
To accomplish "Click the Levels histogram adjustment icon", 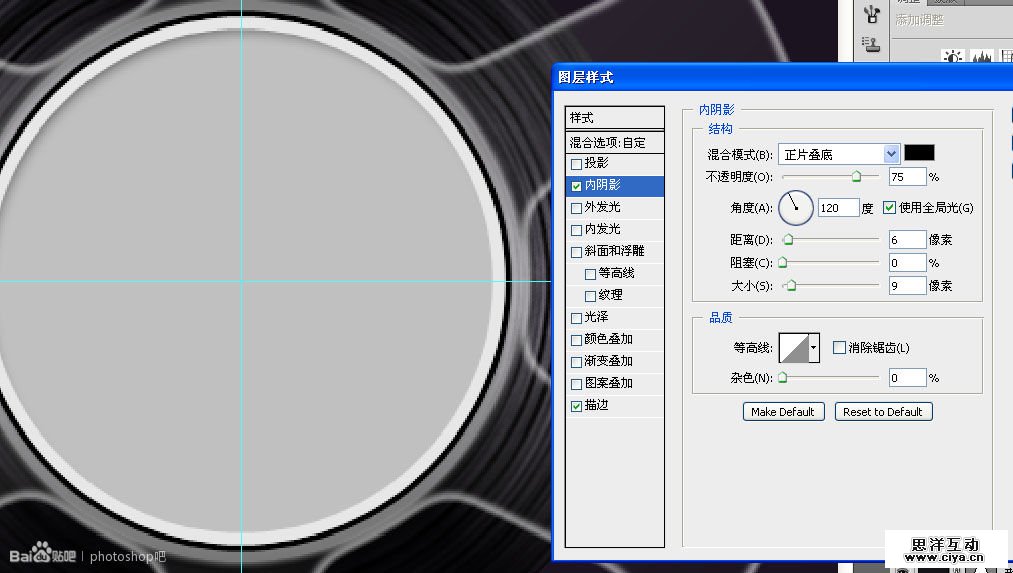I will [x=982, y=57].
